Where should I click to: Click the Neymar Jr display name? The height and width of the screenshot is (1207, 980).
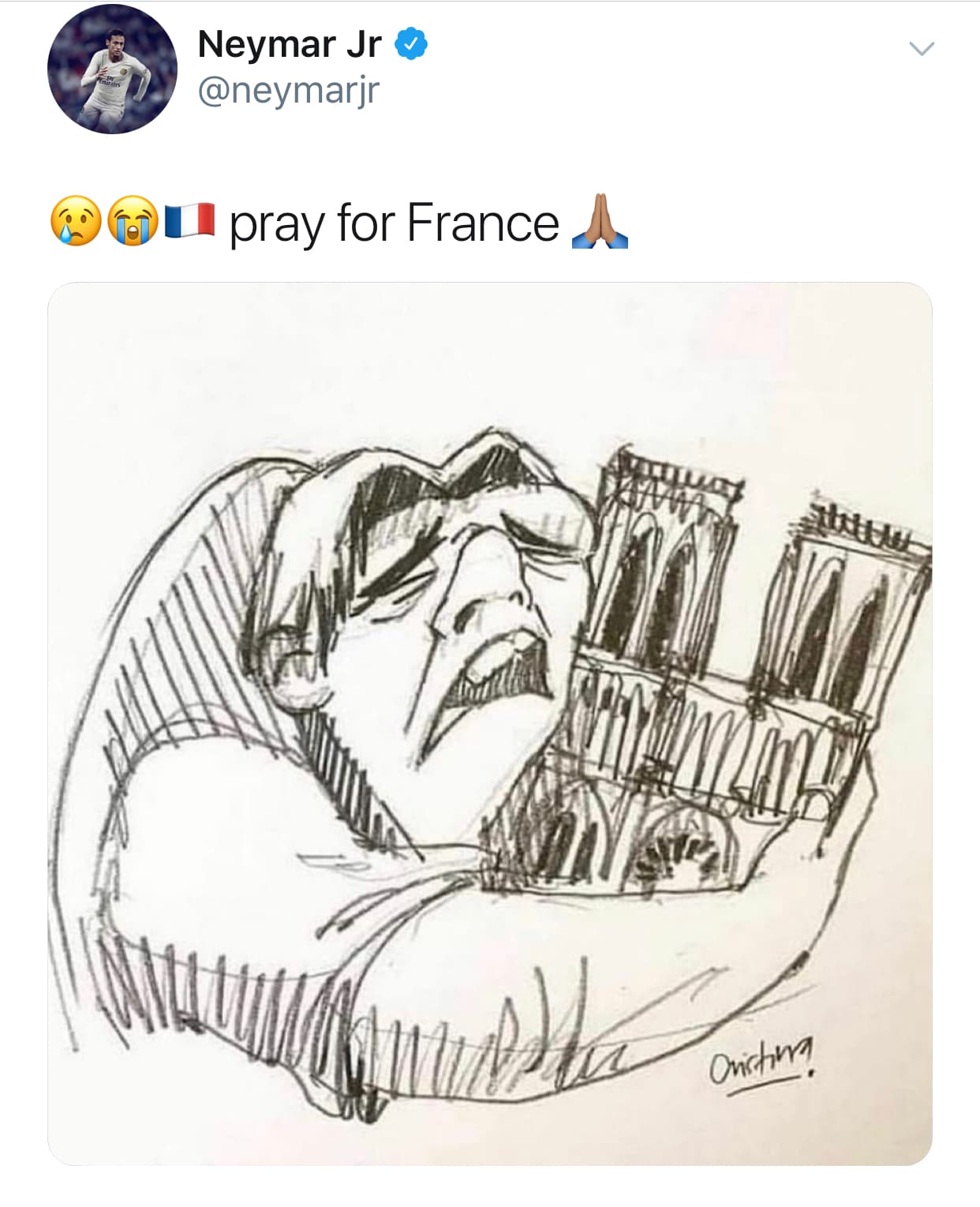point(290,44)
